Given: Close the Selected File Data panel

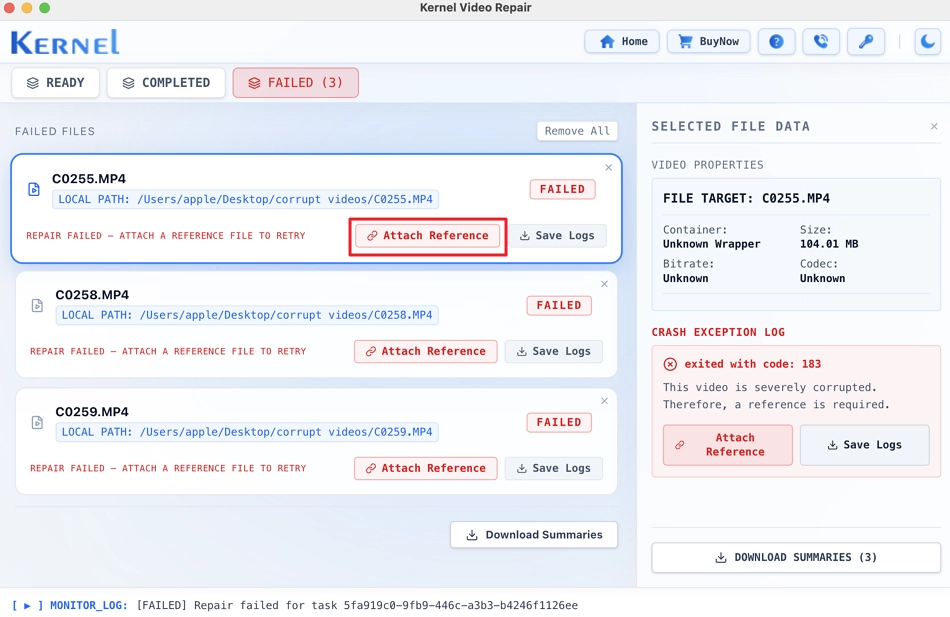Looking at the screenshot, I should 934,126.
